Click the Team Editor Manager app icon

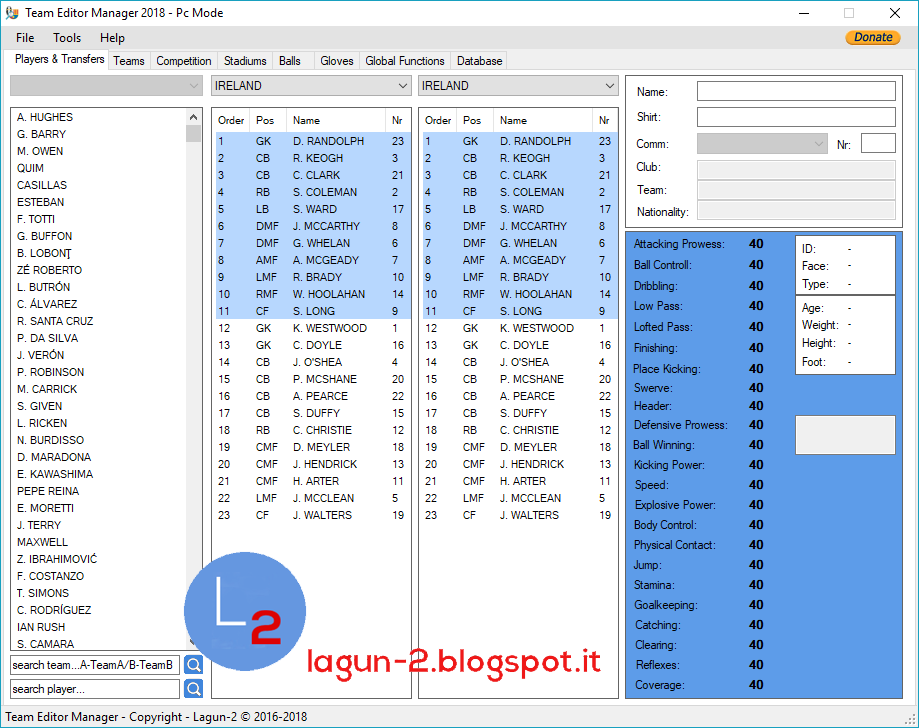[12, 12]
